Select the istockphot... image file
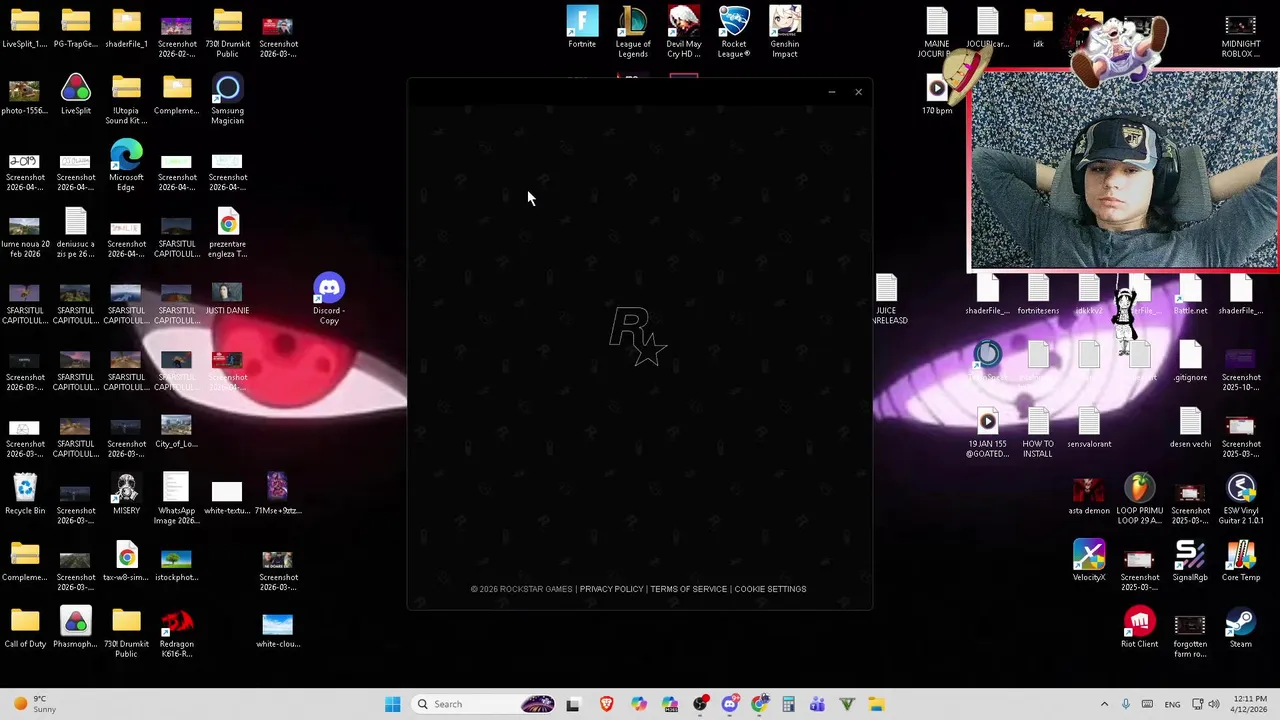The height and width of the screenshot is (720, 1280). point(176,562)
